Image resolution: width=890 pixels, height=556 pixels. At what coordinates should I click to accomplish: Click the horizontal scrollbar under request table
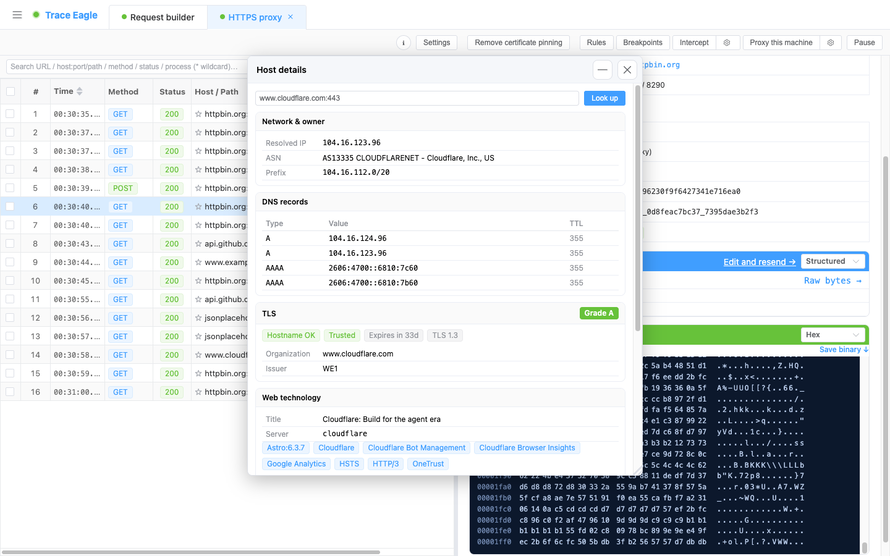[x=190, y=551]
